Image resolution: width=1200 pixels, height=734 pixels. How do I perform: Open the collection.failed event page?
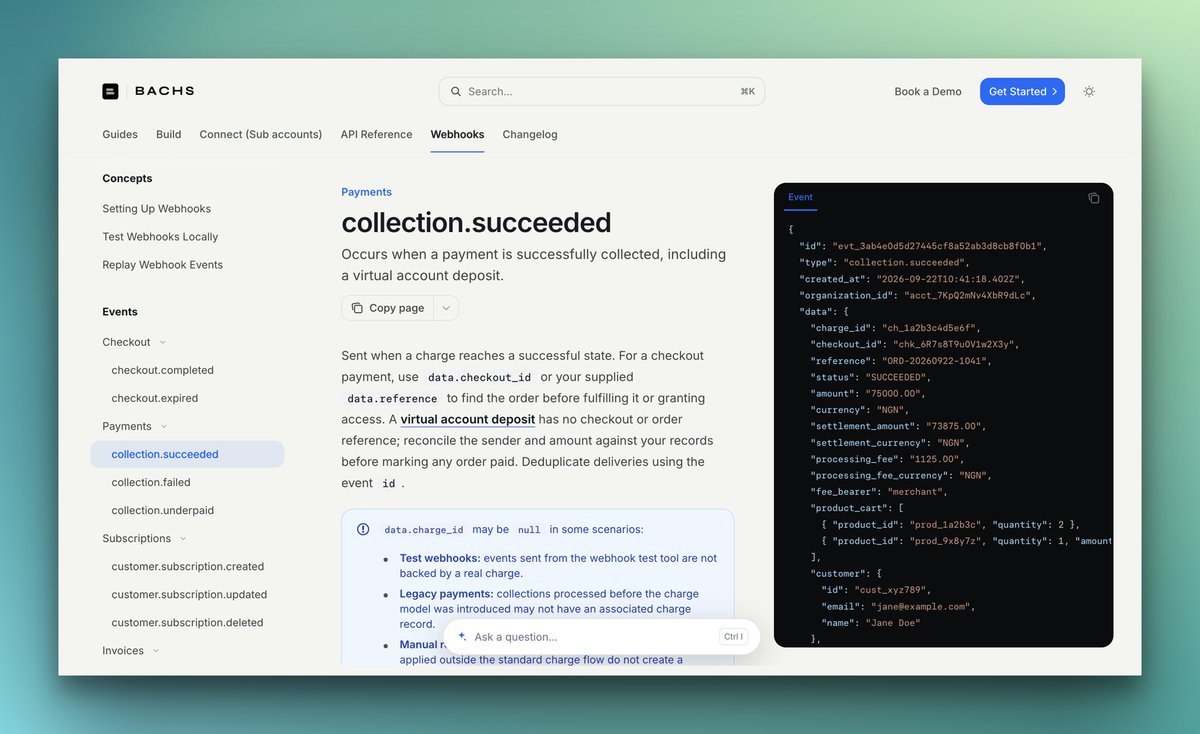[x=150, y=482]
